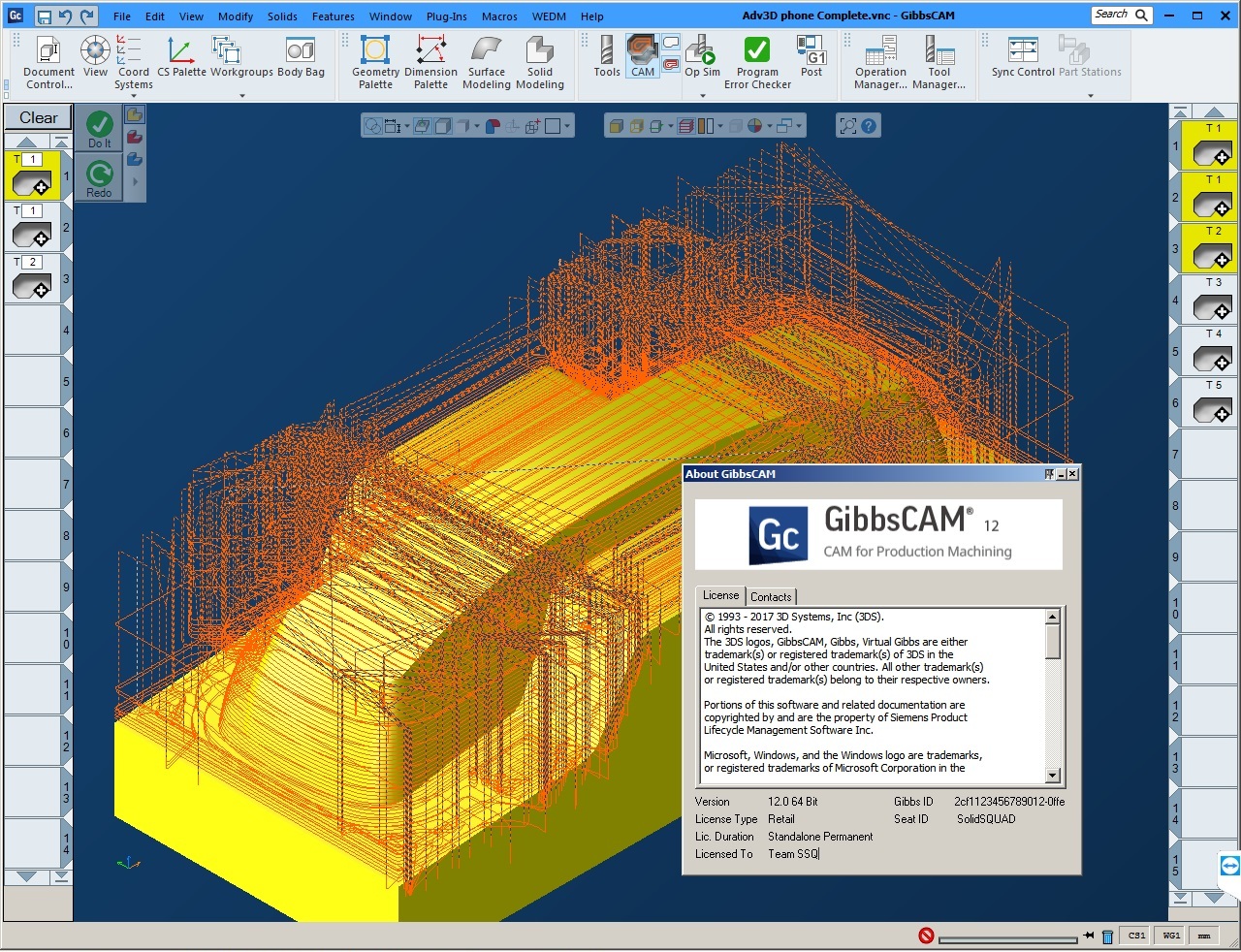The height and width of the screenshot is (952, 1241).
Task: Toggle the CAM palette button
Action: point(642,57)
